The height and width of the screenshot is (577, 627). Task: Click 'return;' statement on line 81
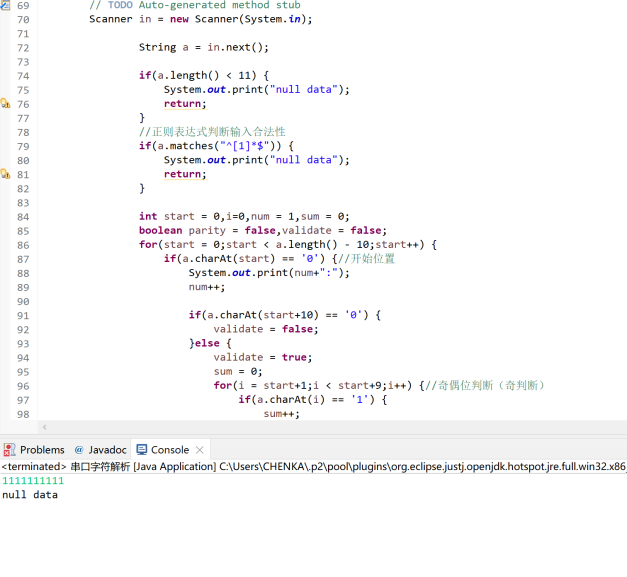click(x=185, y=174)
